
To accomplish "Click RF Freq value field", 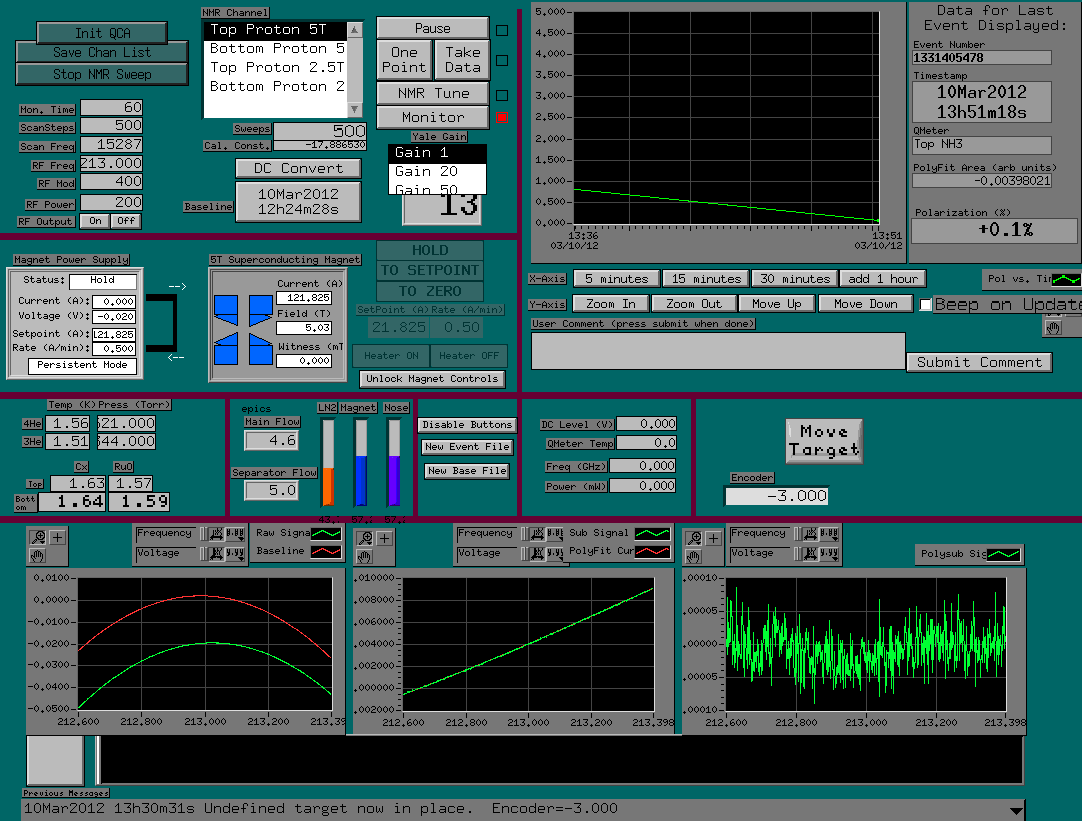I will pyautogui.click(x=111, y=164).
